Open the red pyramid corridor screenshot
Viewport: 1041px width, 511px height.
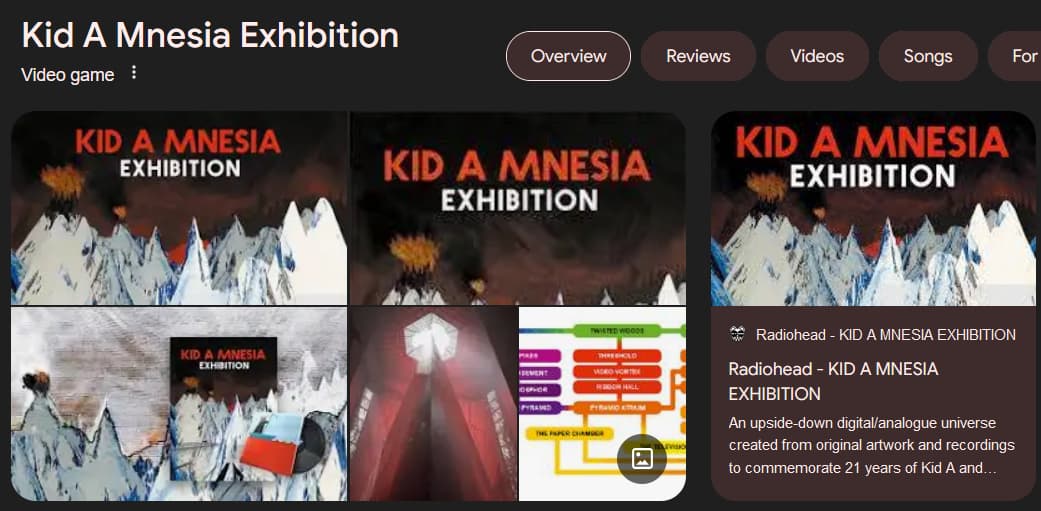pos(434,403)
